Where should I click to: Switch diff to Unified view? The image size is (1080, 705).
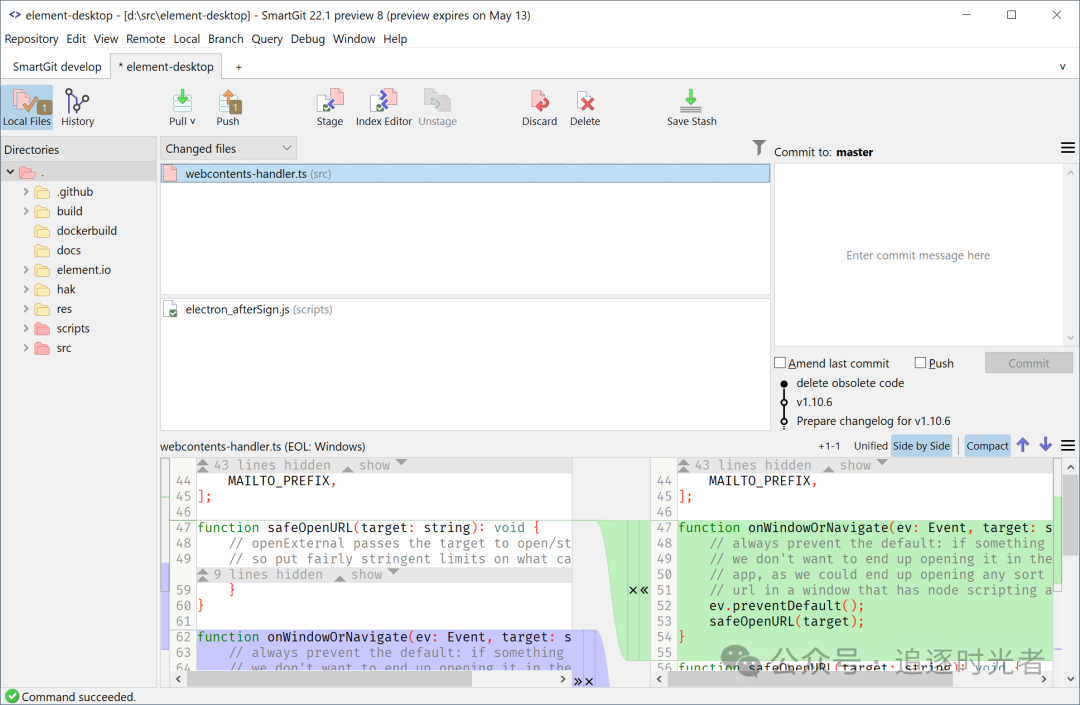click(x=870, y=446)
